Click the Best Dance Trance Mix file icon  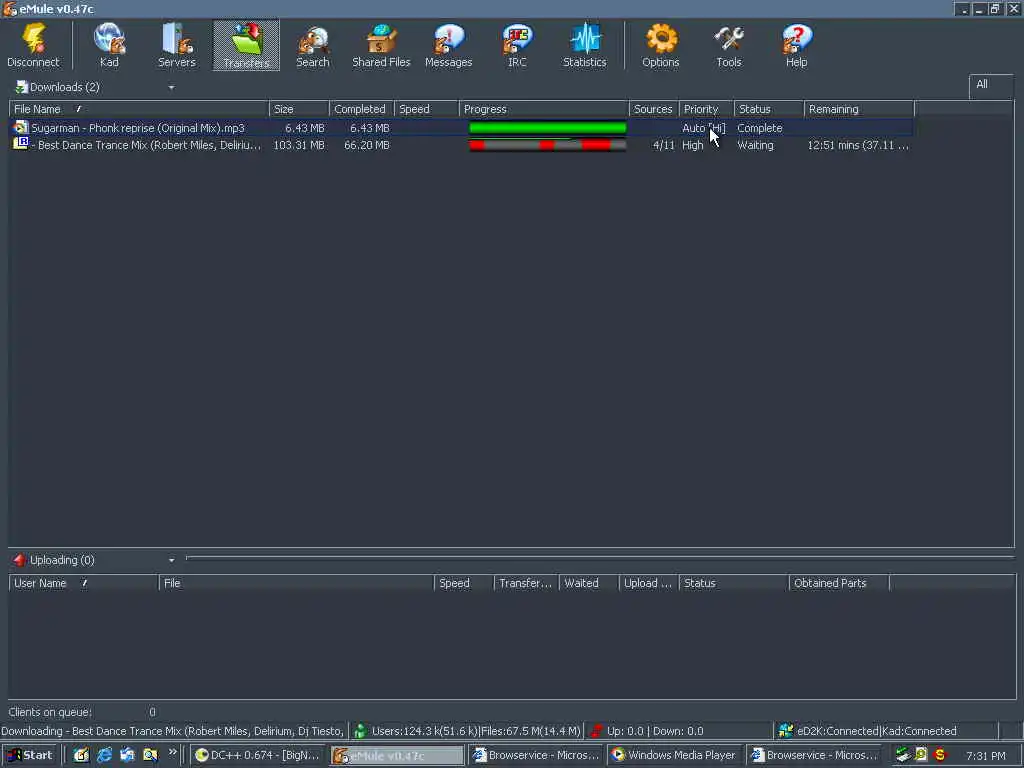click(x=21, y=144)
